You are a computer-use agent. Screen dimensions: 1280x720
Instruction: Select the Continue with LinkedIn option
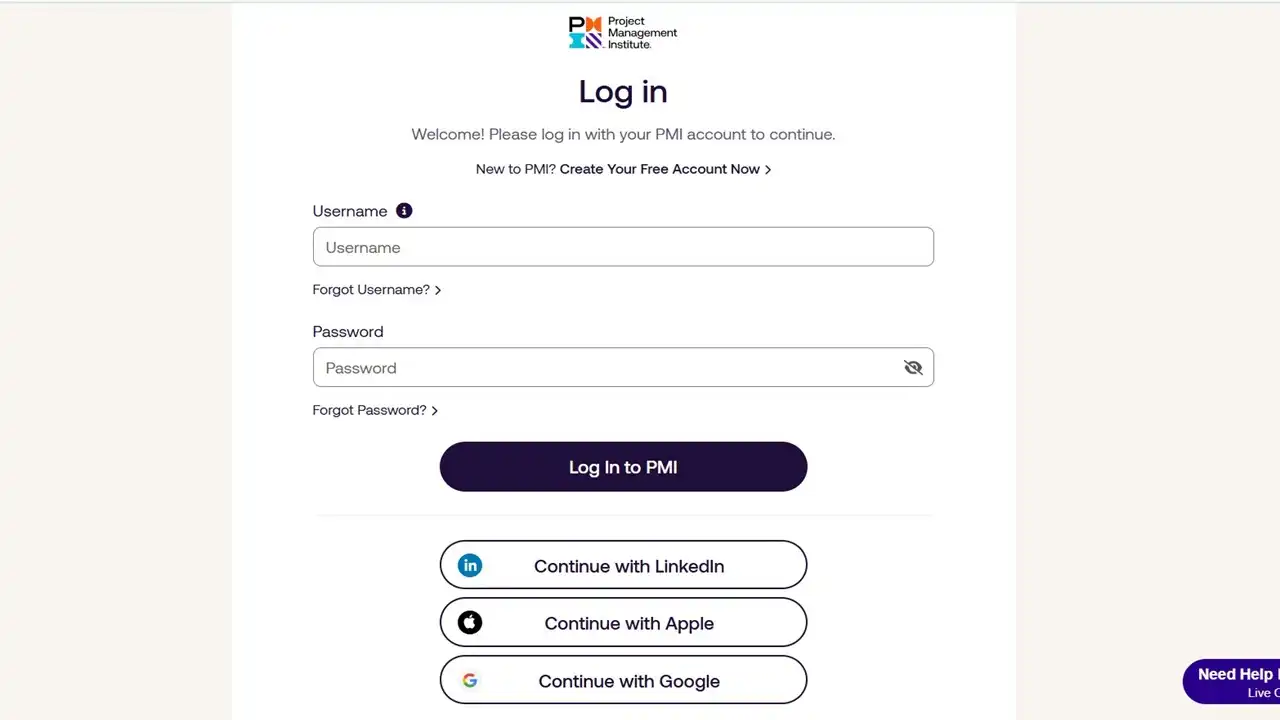click(x=623, y=565)
